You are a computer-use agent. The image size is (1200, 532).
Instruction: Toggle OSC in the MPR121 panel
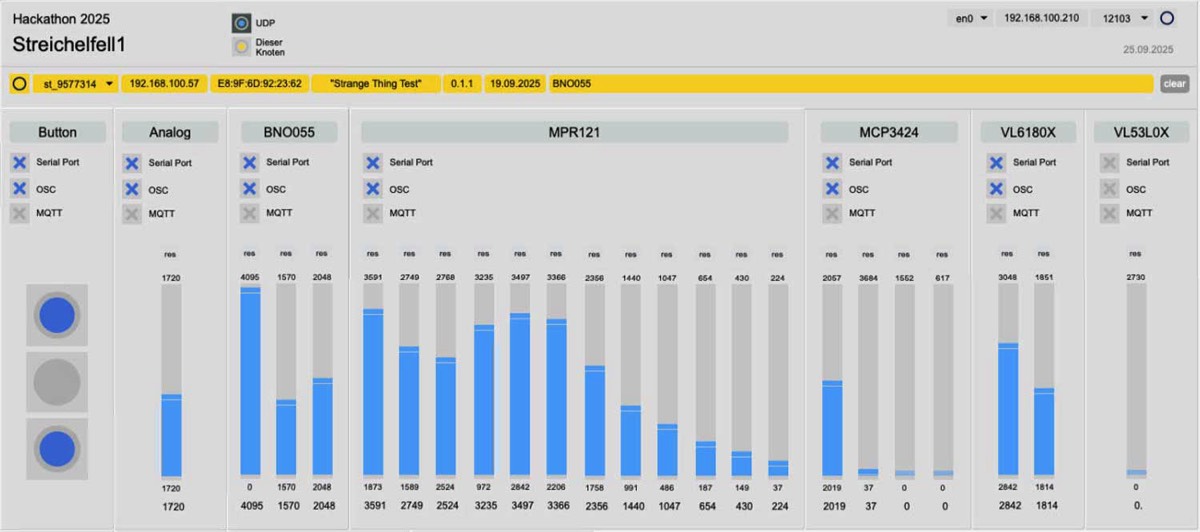click(373, 189)
